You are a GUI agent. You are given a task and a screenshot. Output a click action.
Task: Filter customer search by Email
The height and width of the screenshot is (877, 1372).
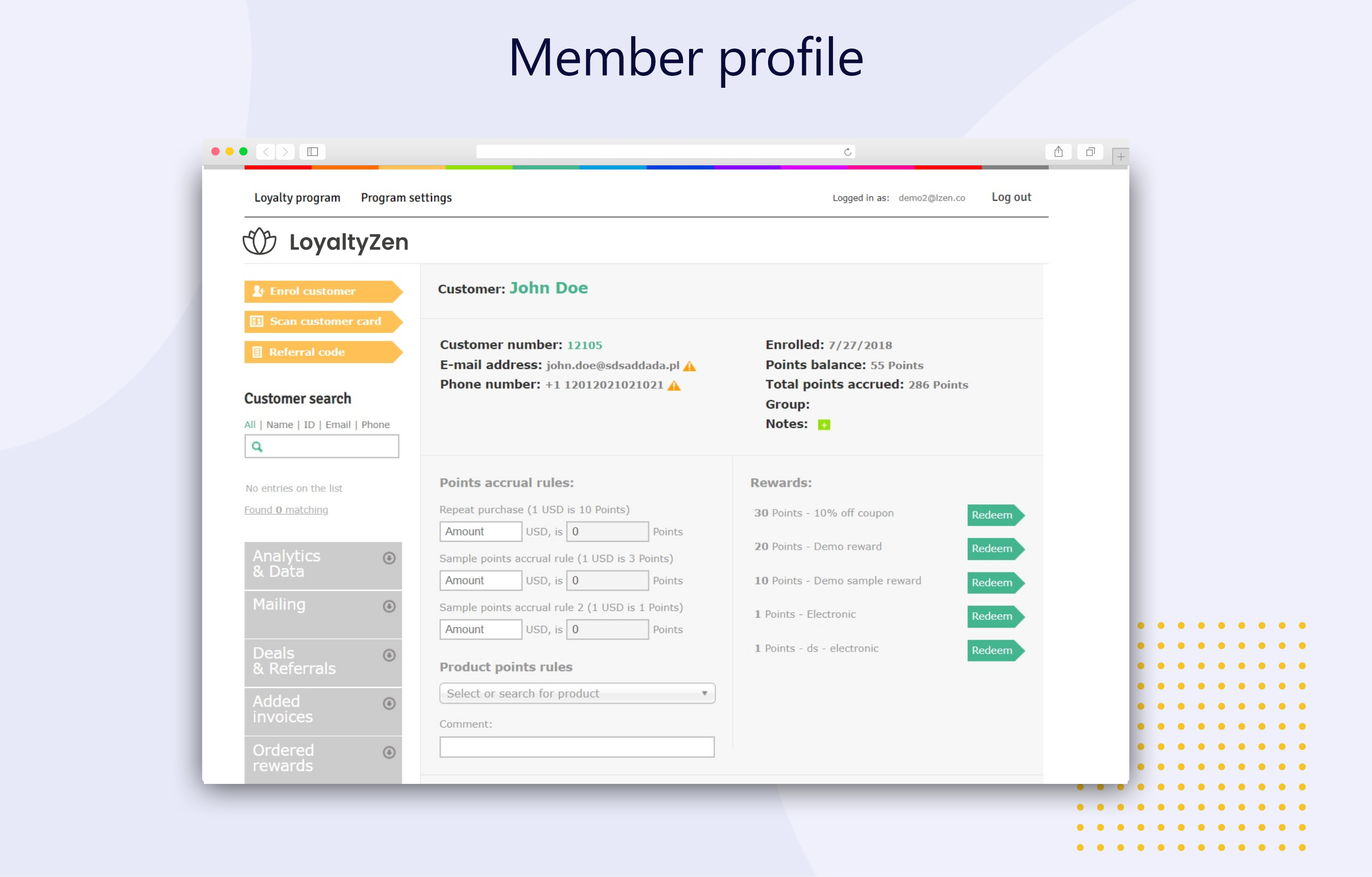pos(338,425)
